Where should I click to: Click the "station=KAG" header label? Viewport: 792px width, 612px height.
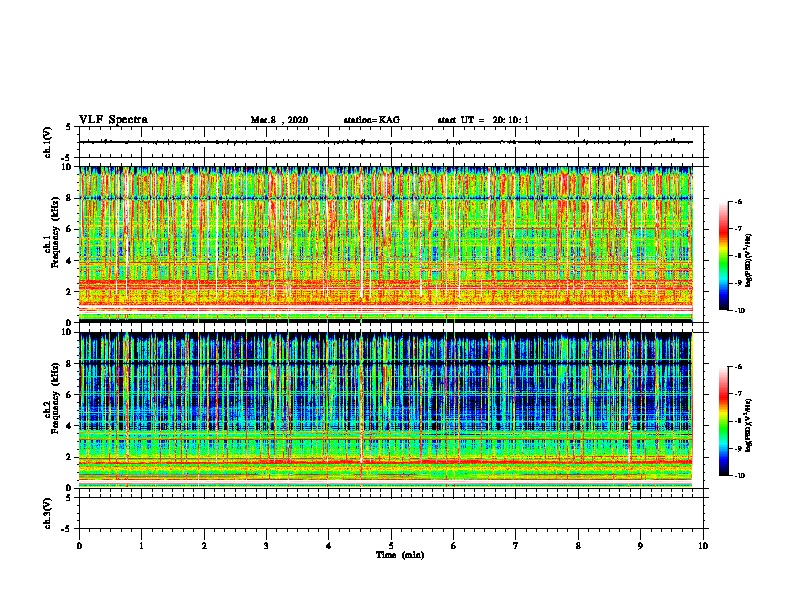[x=371, y=120]
